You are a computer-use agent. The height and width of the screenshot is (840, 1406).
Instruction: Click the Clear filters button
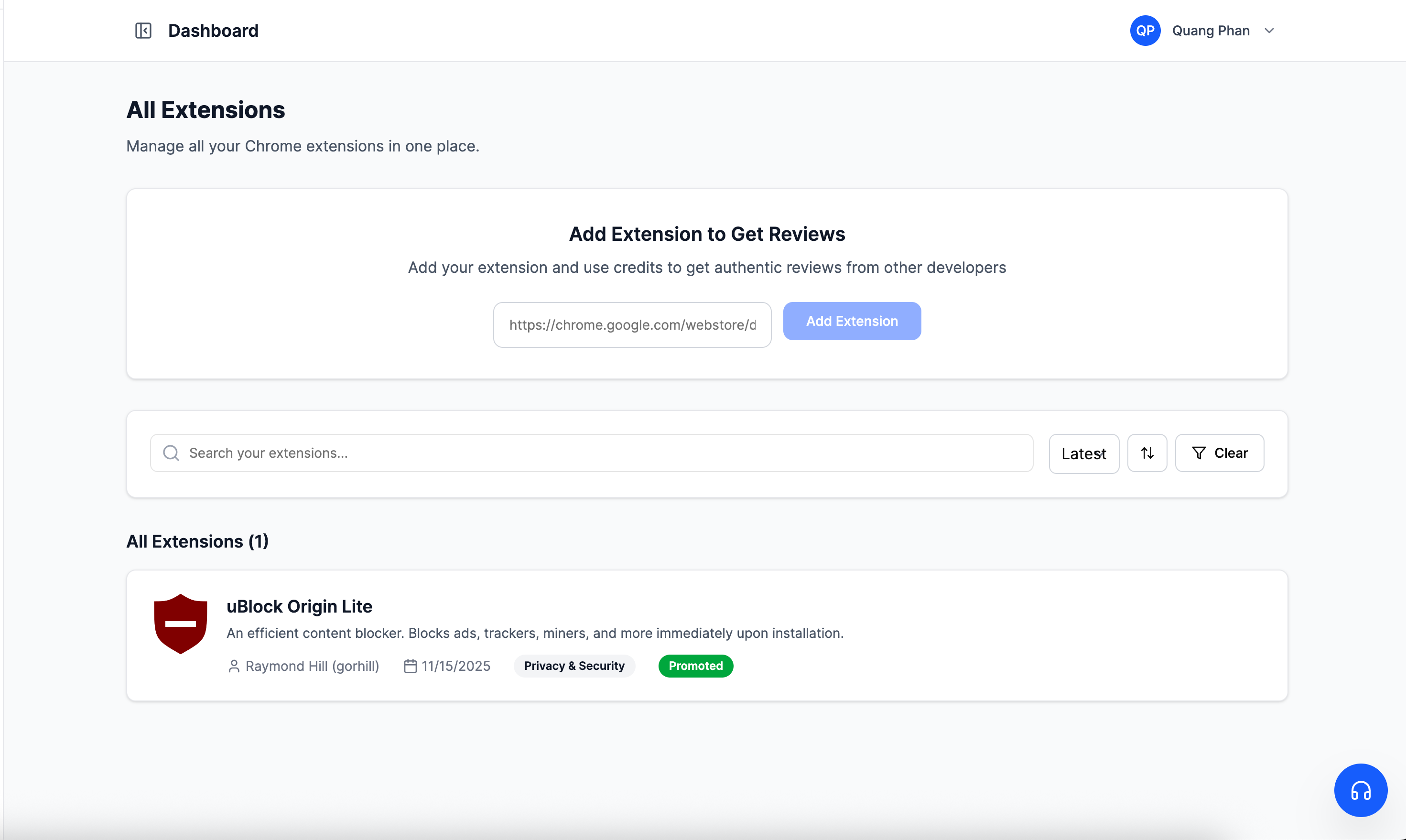(x=1220, y=453)
